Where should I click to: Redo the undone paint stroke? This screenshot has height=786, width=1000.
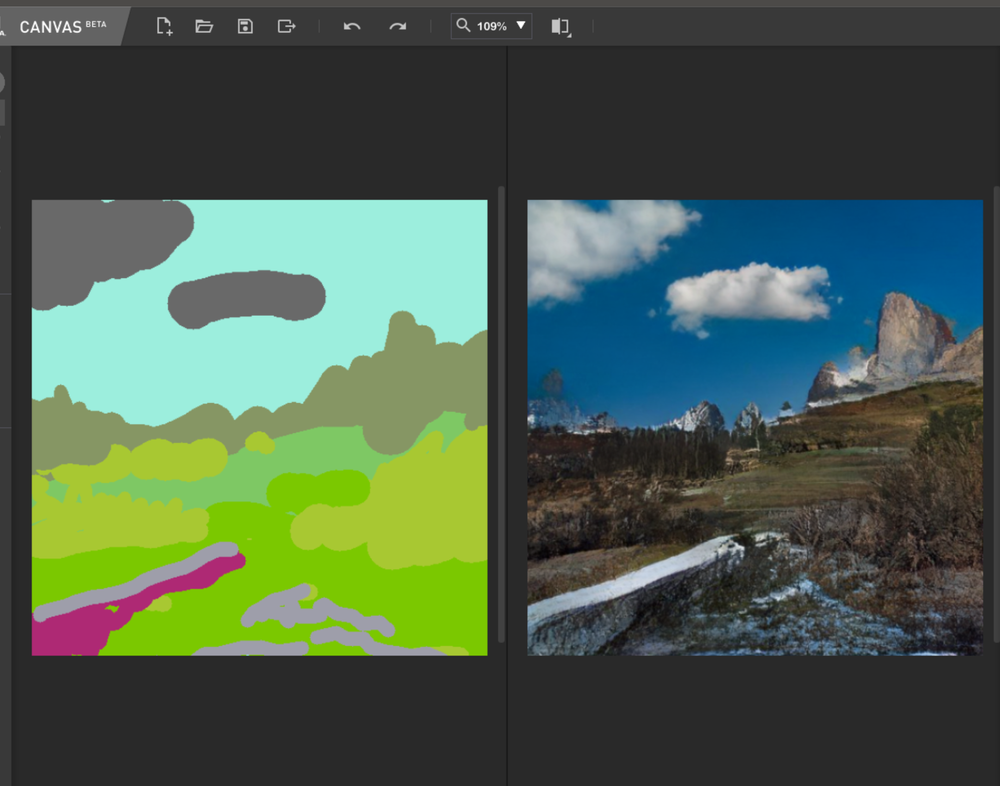coord(396,26)
